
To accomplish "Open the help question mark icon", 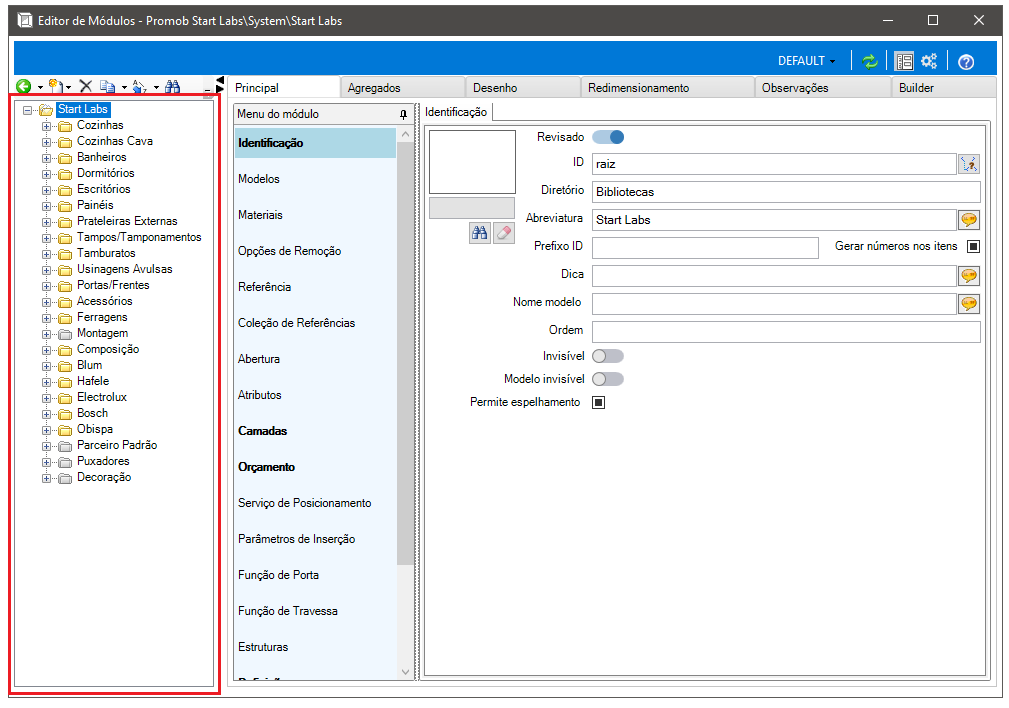I will pos(966,62).
